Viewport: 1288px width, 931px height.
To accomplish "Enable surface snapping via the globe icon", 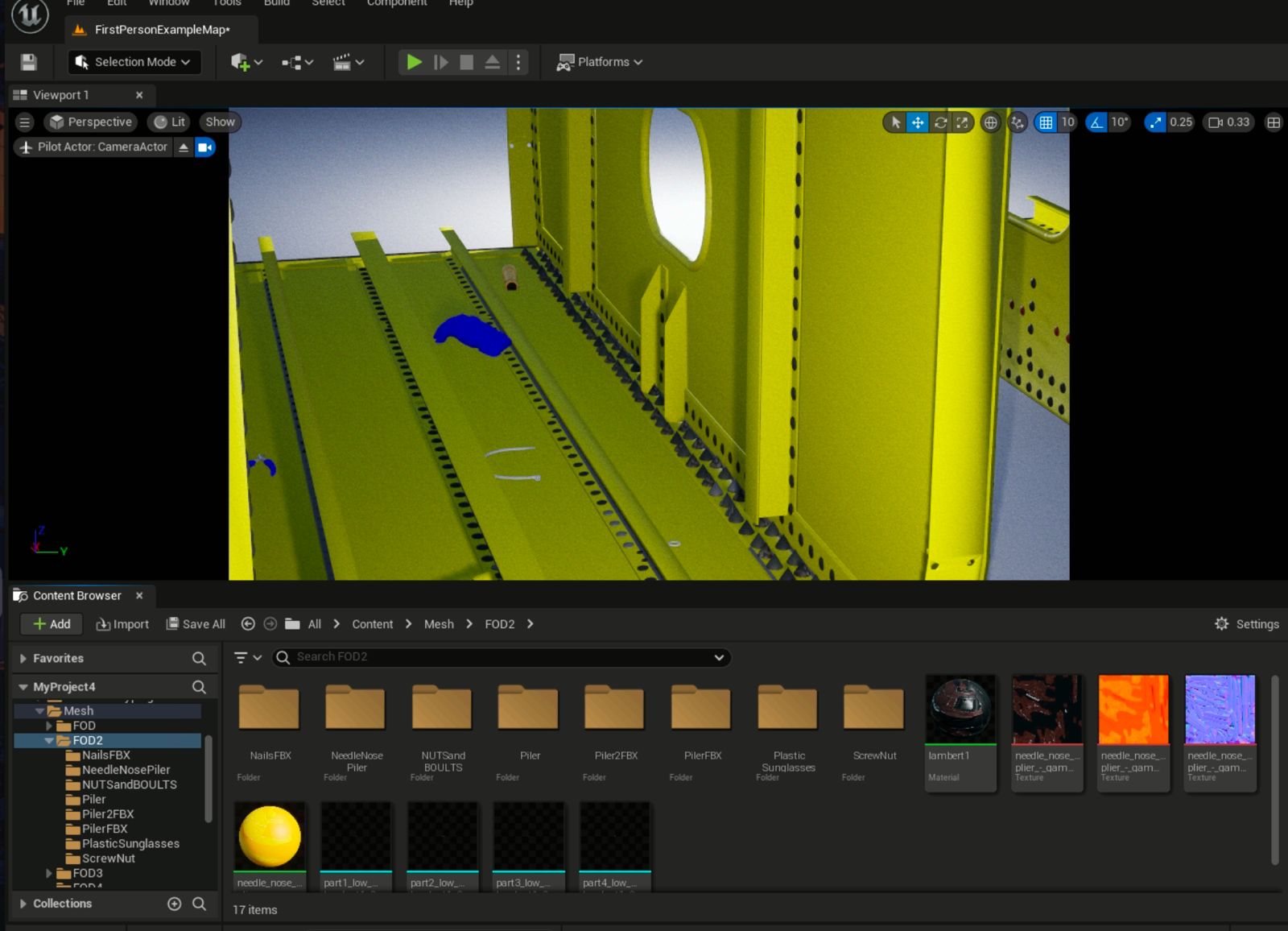I will point(990,122).
